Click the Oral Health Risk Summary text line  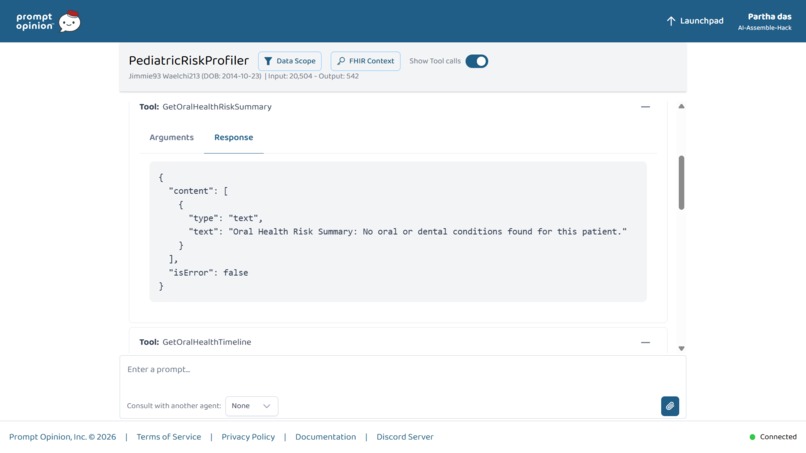[408, 232]
